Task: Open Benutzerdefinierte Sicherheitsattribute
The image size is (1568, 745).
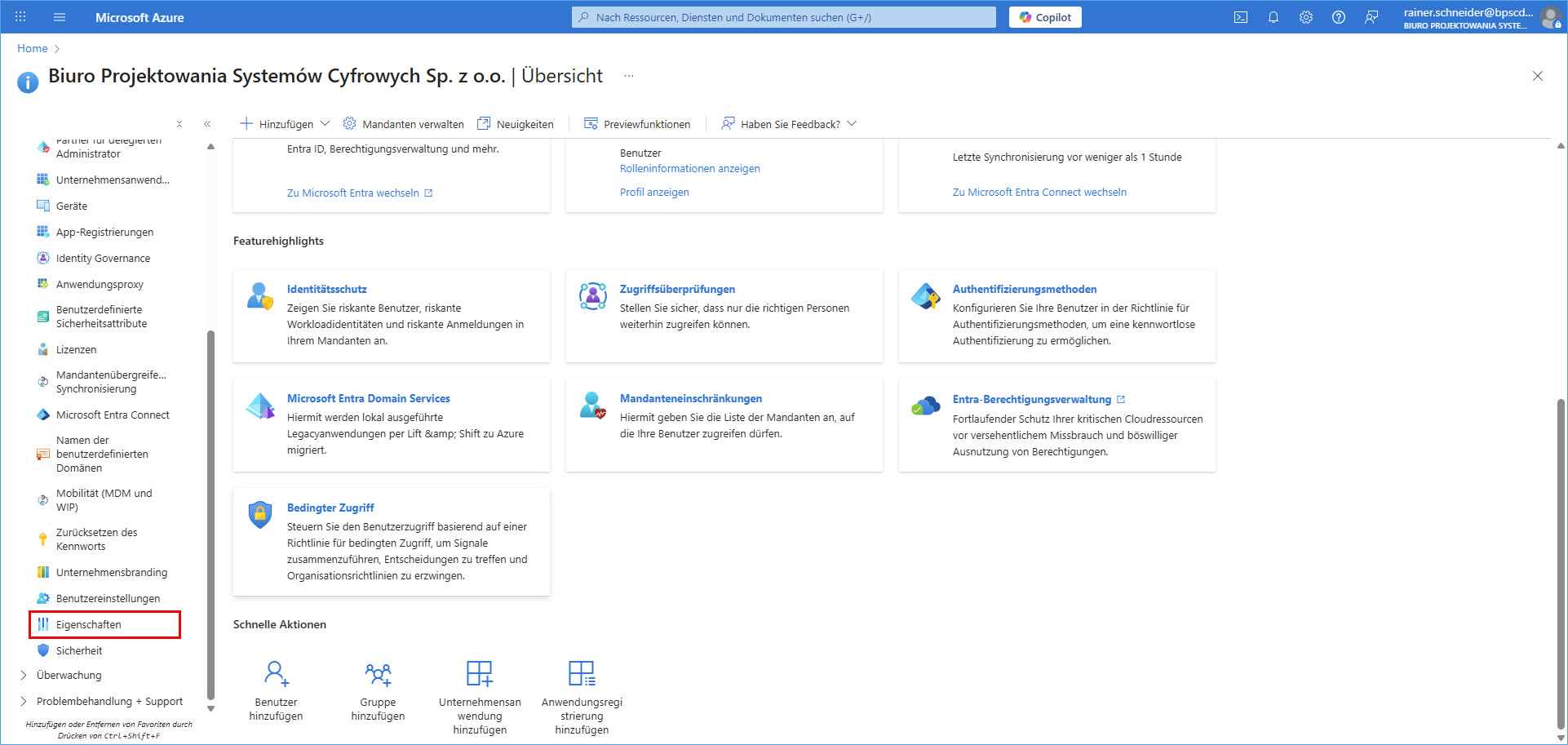Action: pyautogui.click(x=104, y=317)
